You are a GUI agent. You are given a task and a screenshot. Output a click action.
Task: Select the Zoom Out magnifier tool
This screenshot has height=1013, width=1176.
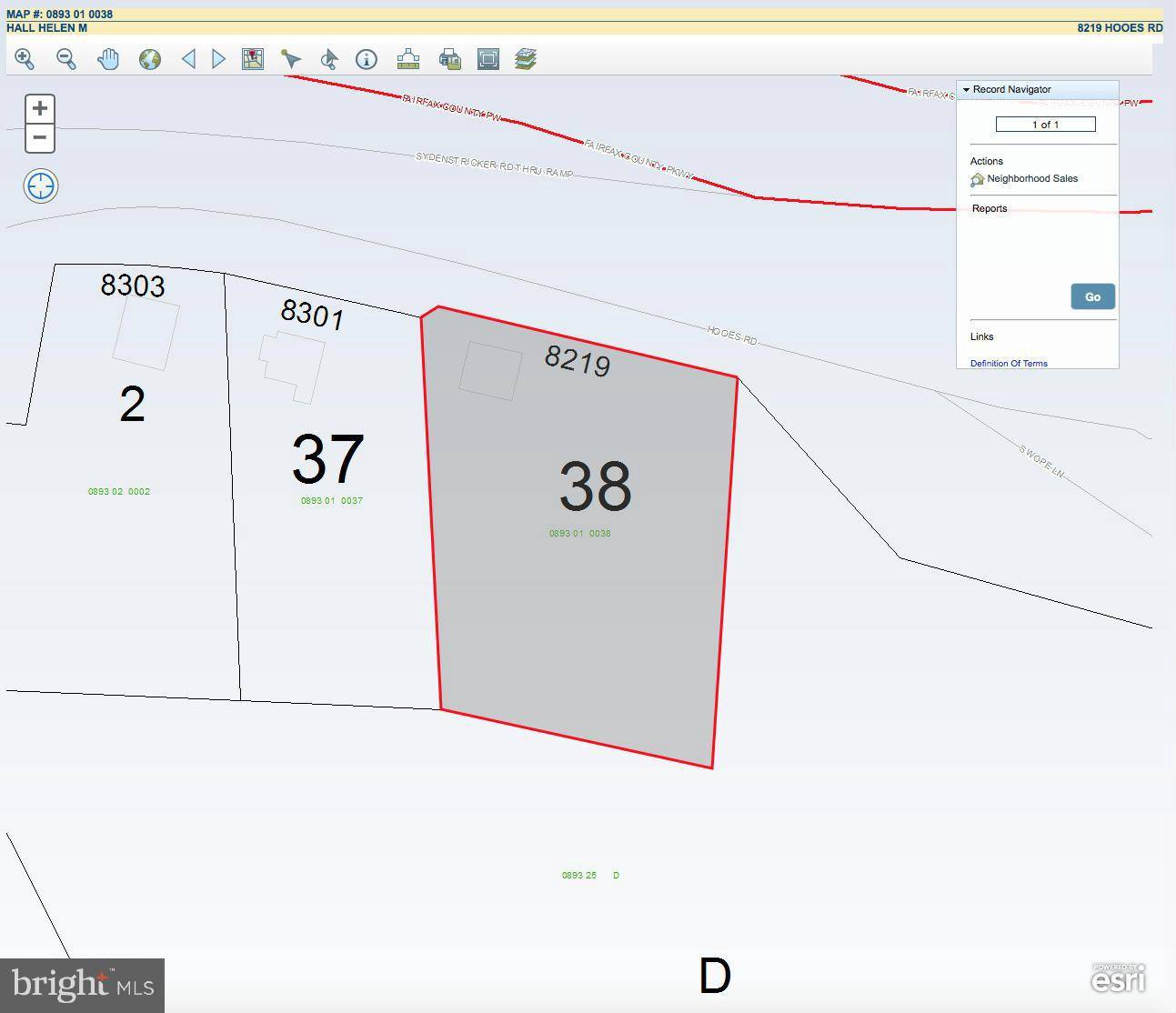66,59
